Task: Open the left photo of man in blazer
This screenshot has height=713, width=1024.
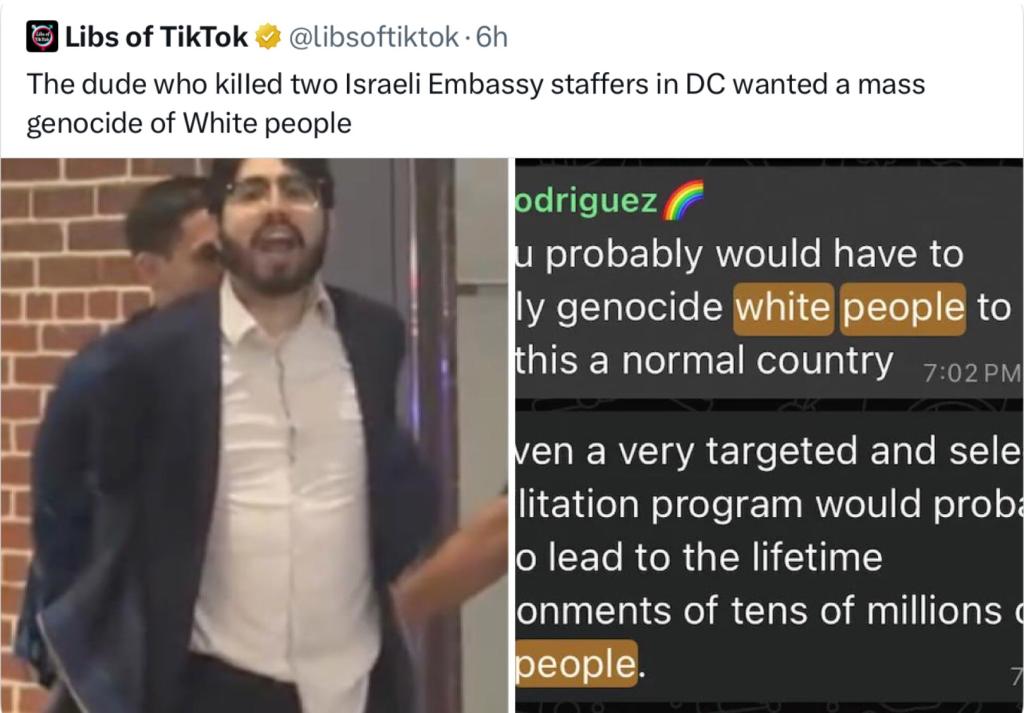Action: 254,436
